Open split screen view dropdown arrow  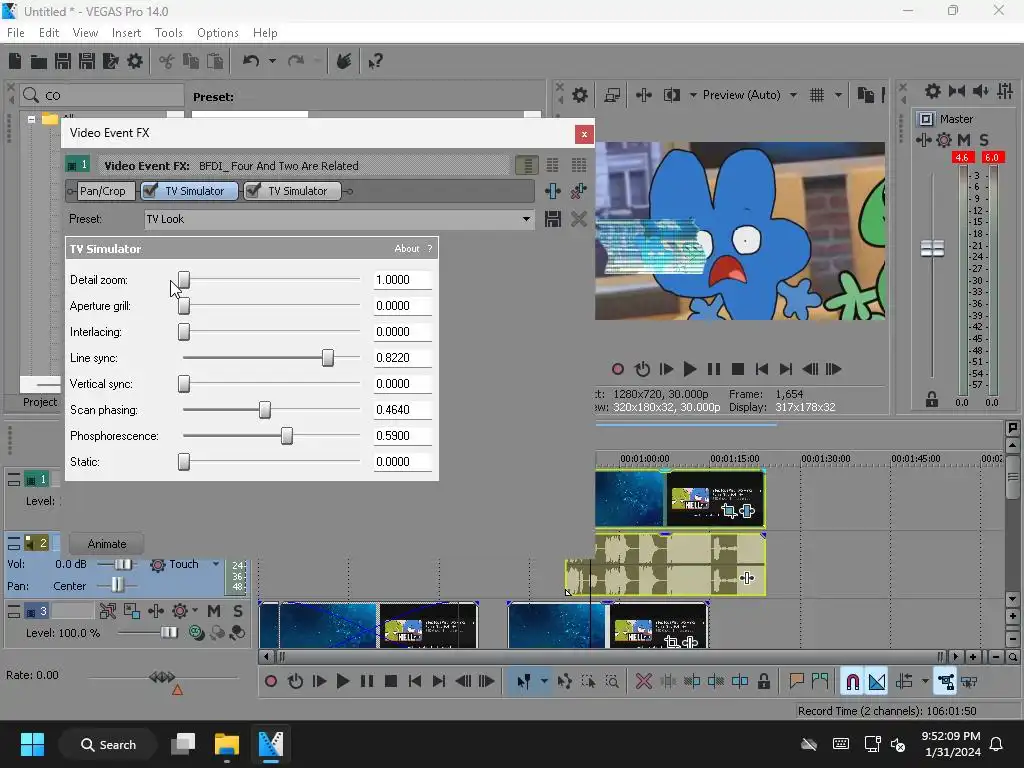[x=692, y=95]
